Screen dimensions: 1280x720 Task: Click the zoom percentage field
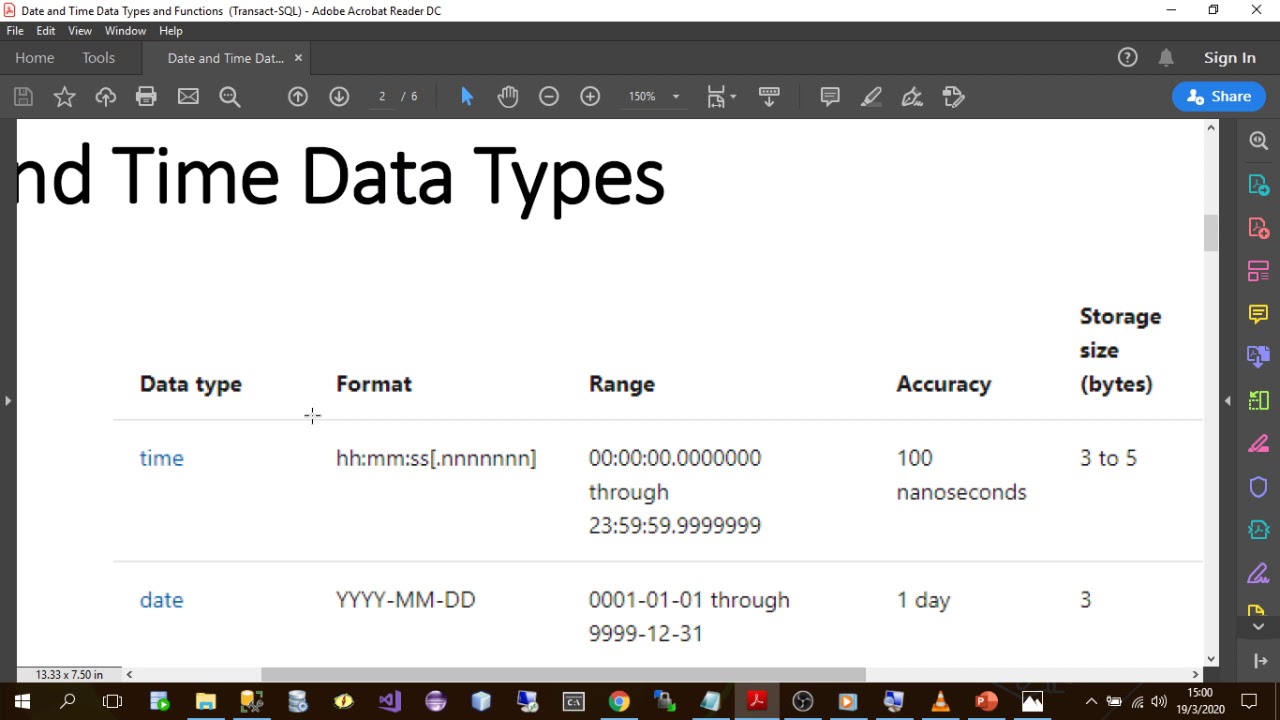(642, 97)
